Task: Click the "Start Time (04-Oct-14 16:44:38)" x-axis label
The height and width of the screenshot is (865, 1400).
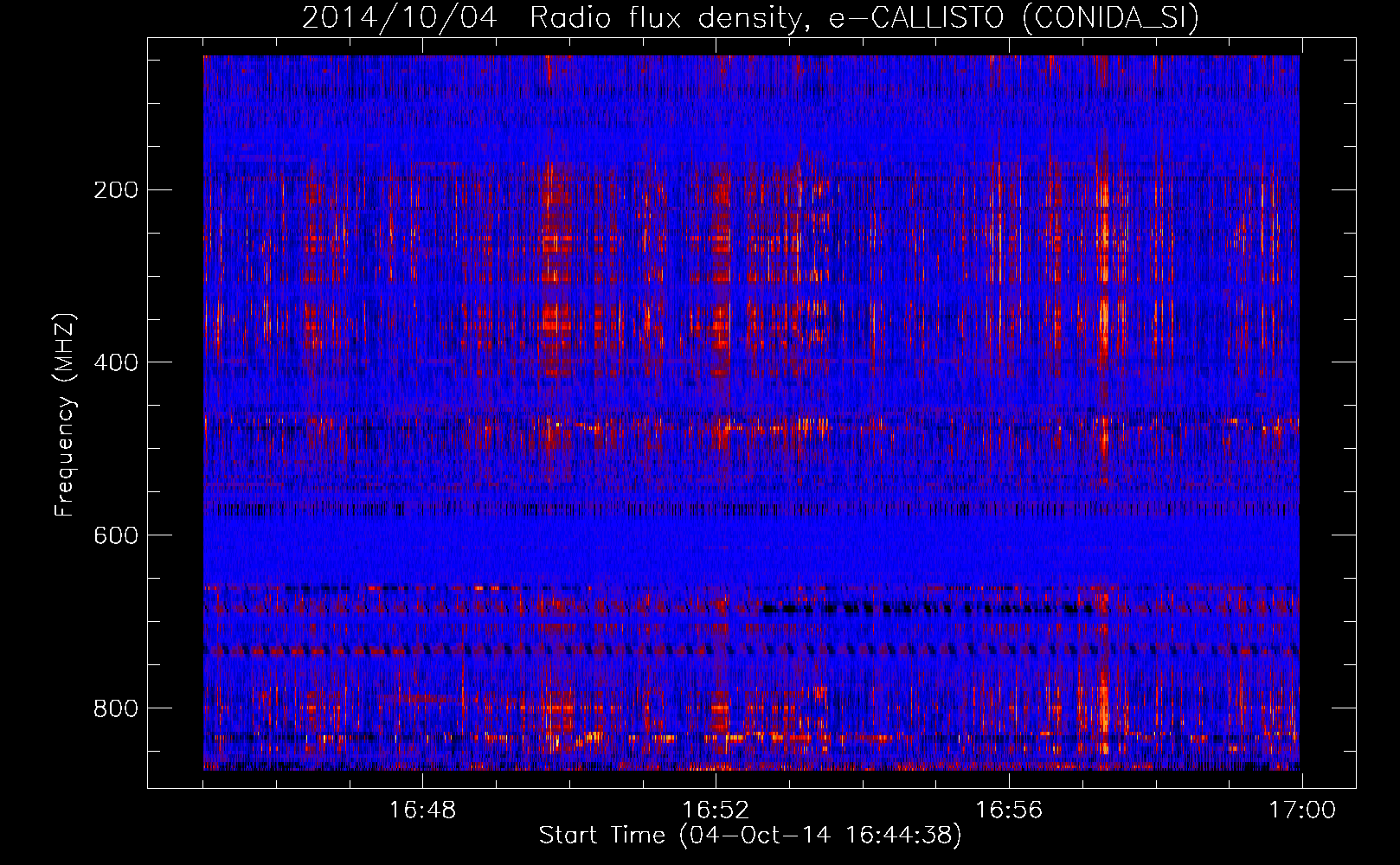Action: (x=750, y=836)
